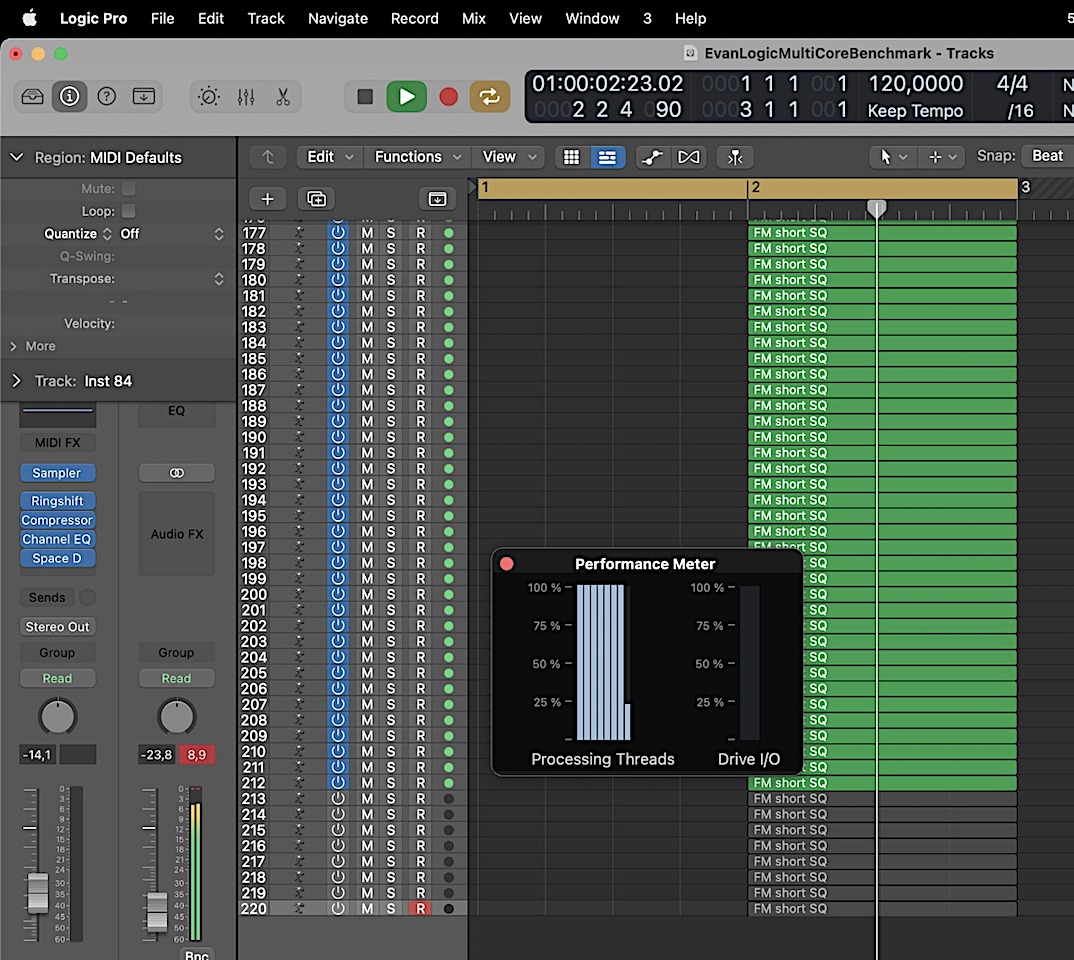
Task: Toggle power button on track 215
Action: [x=338, y=830]
